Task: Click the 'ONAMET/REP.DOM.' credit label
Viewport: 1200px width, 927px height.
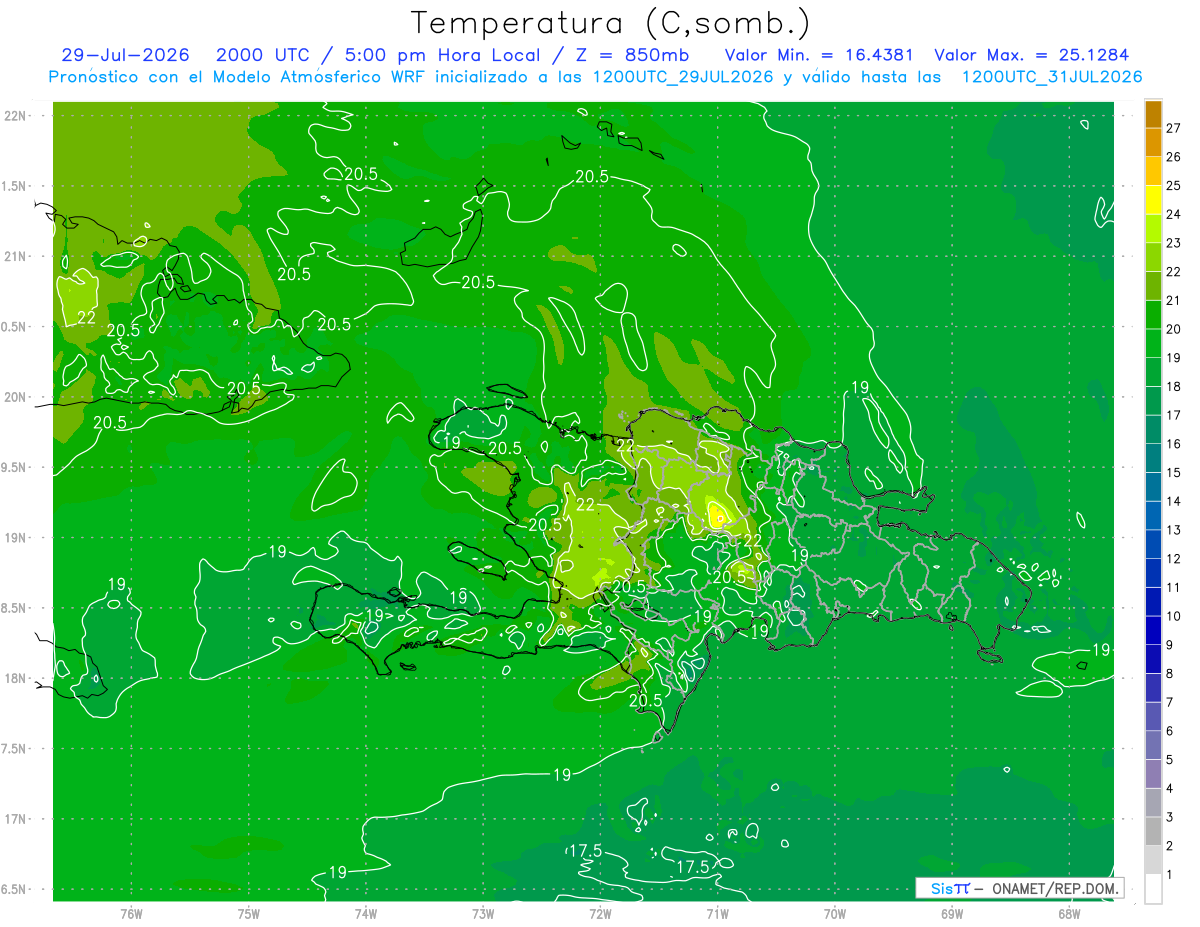Action: 1055,888
